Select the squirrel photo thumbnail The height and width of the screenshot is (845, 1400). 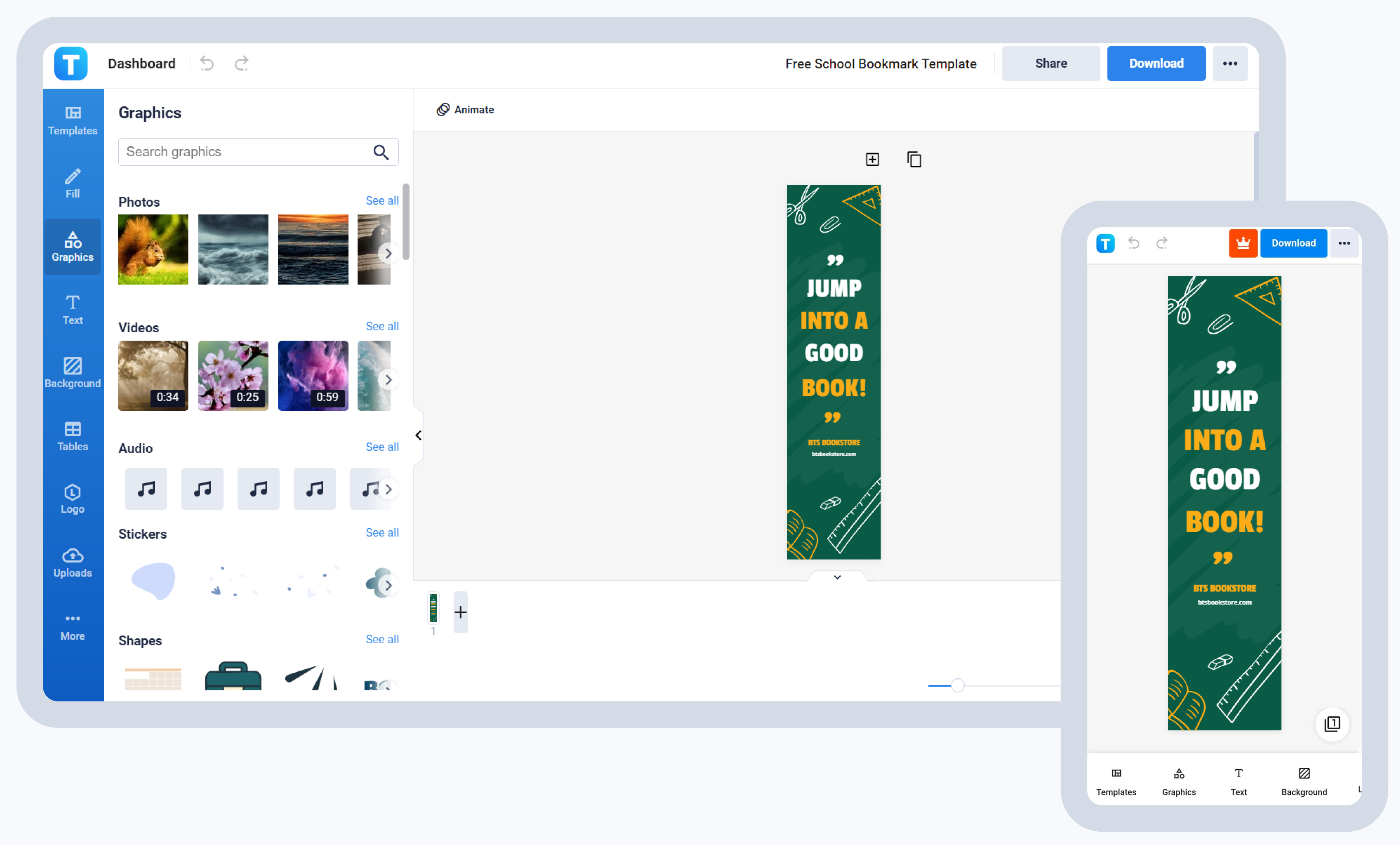[153, 249]
